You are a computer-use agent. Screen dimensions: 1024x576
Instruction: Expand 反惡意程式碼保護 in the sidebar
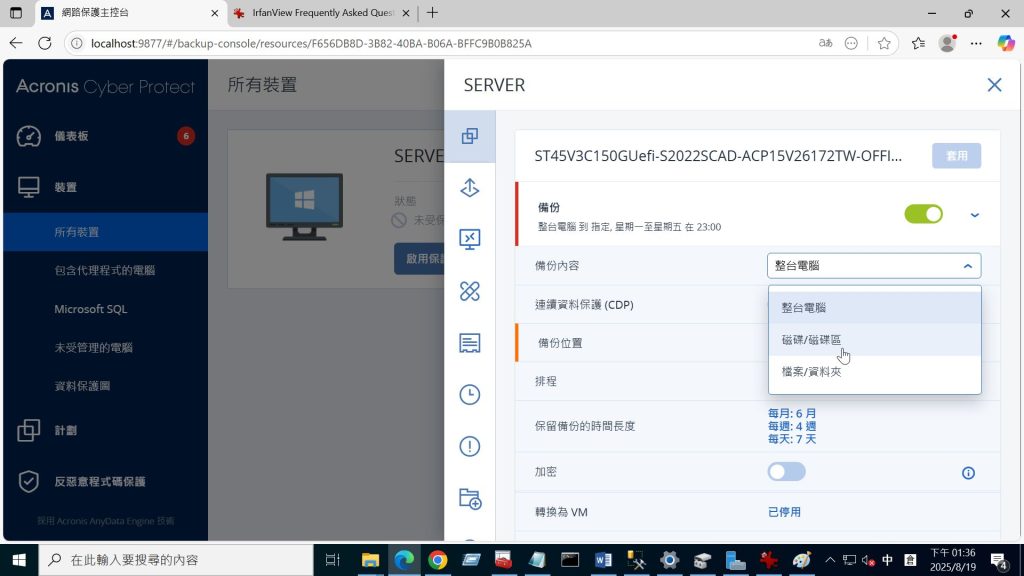pos(99,482)
